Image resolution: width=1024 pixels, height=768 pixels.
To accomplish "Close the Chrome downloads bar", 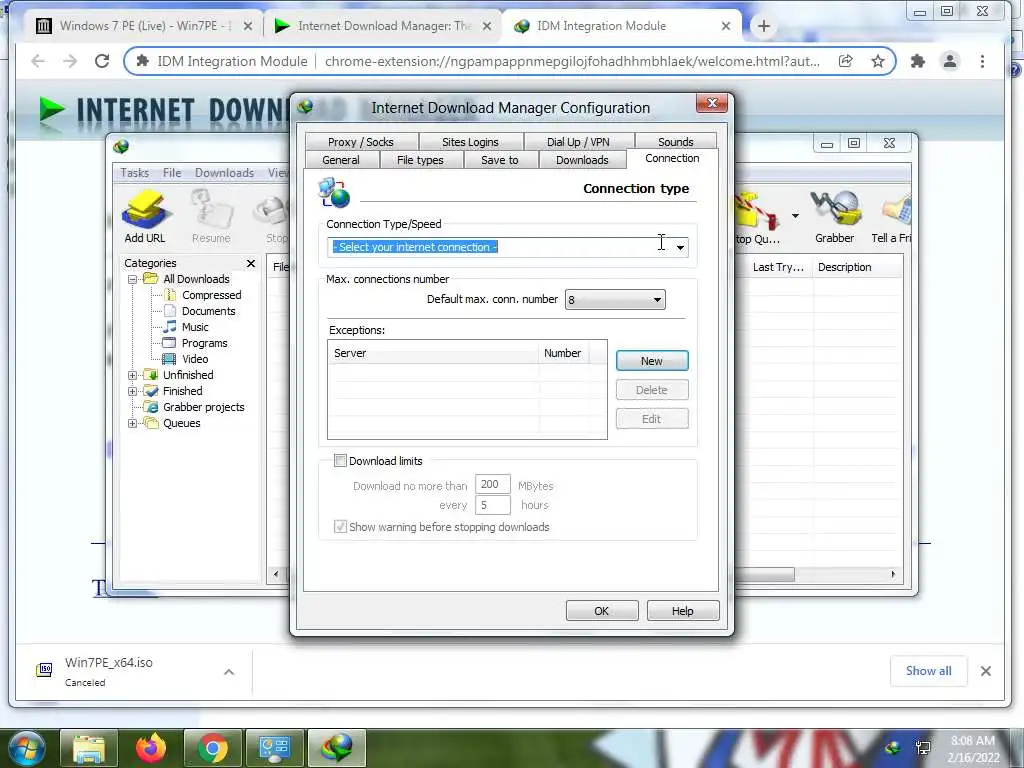I will (x=985, y=671).
